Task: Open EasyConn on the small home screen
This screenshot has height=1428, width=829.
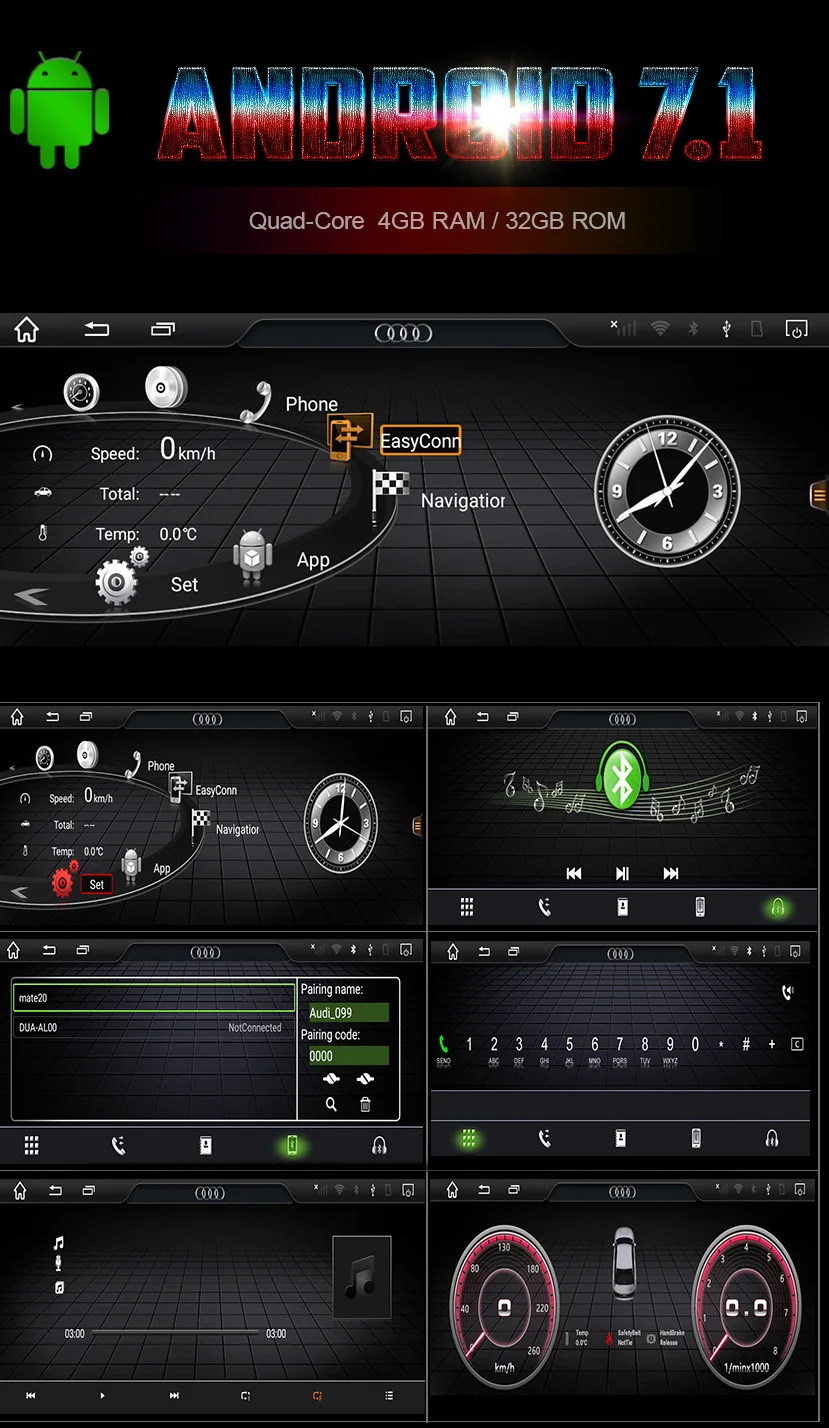Action: coord(216,790)
